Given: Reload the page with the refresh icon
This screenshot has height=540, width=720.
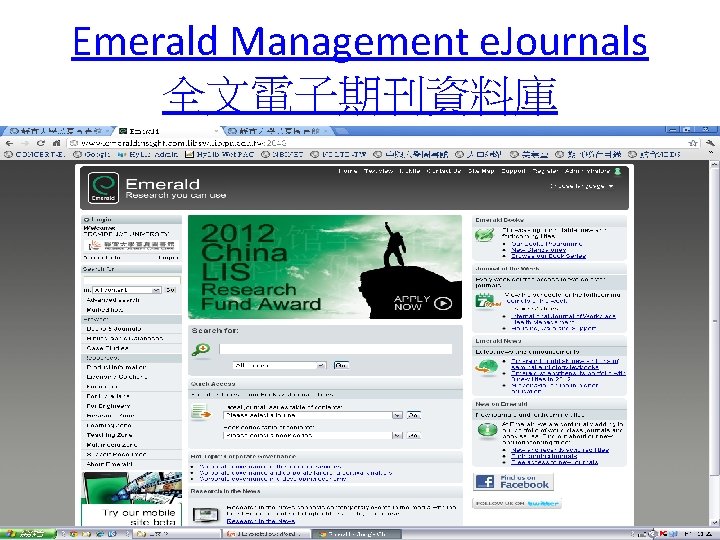Looking at the screenshot, I should [x=41, y=143].
